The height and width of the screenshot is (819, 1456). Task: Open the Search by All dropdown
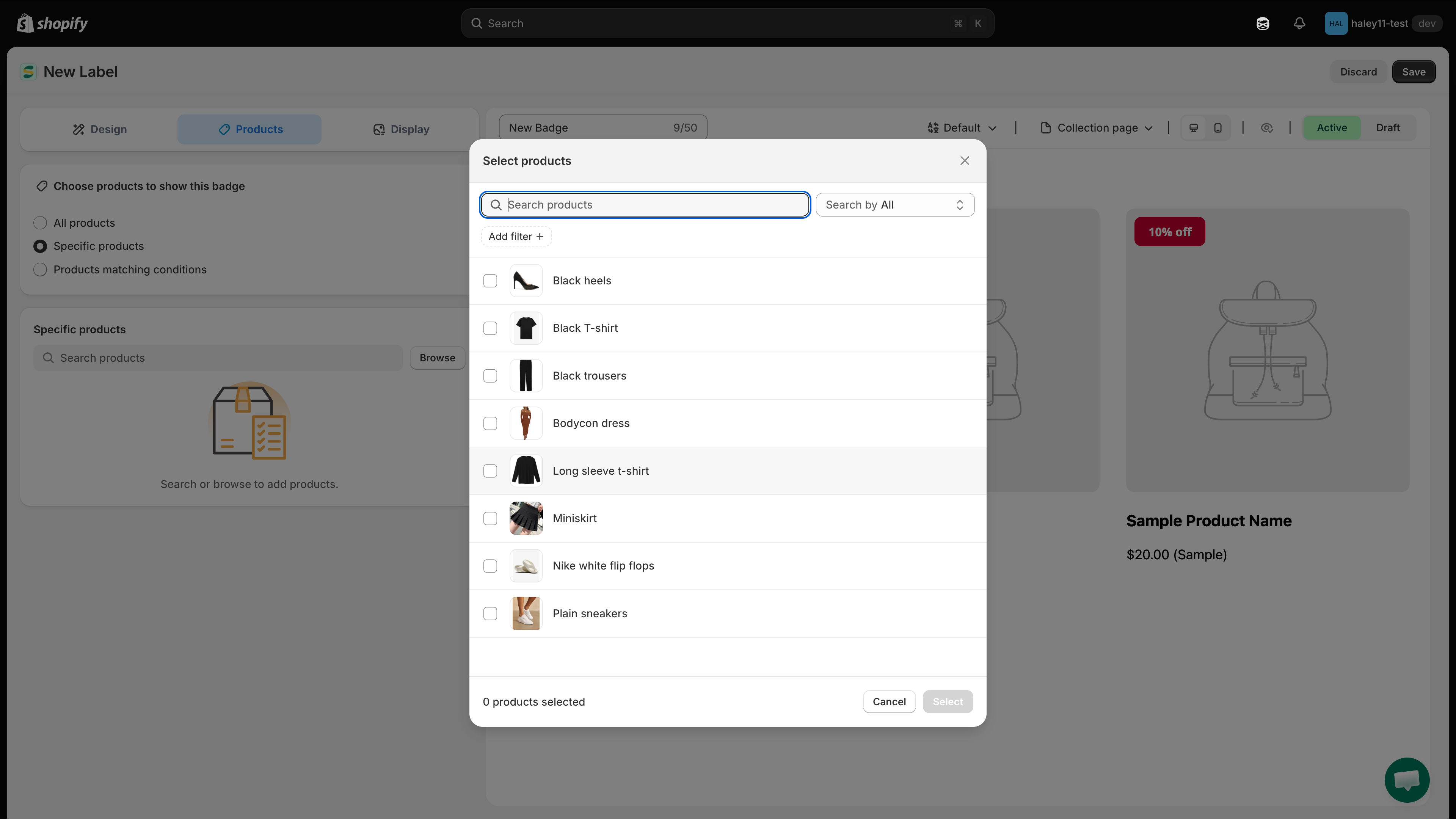(x=895, y=205)
